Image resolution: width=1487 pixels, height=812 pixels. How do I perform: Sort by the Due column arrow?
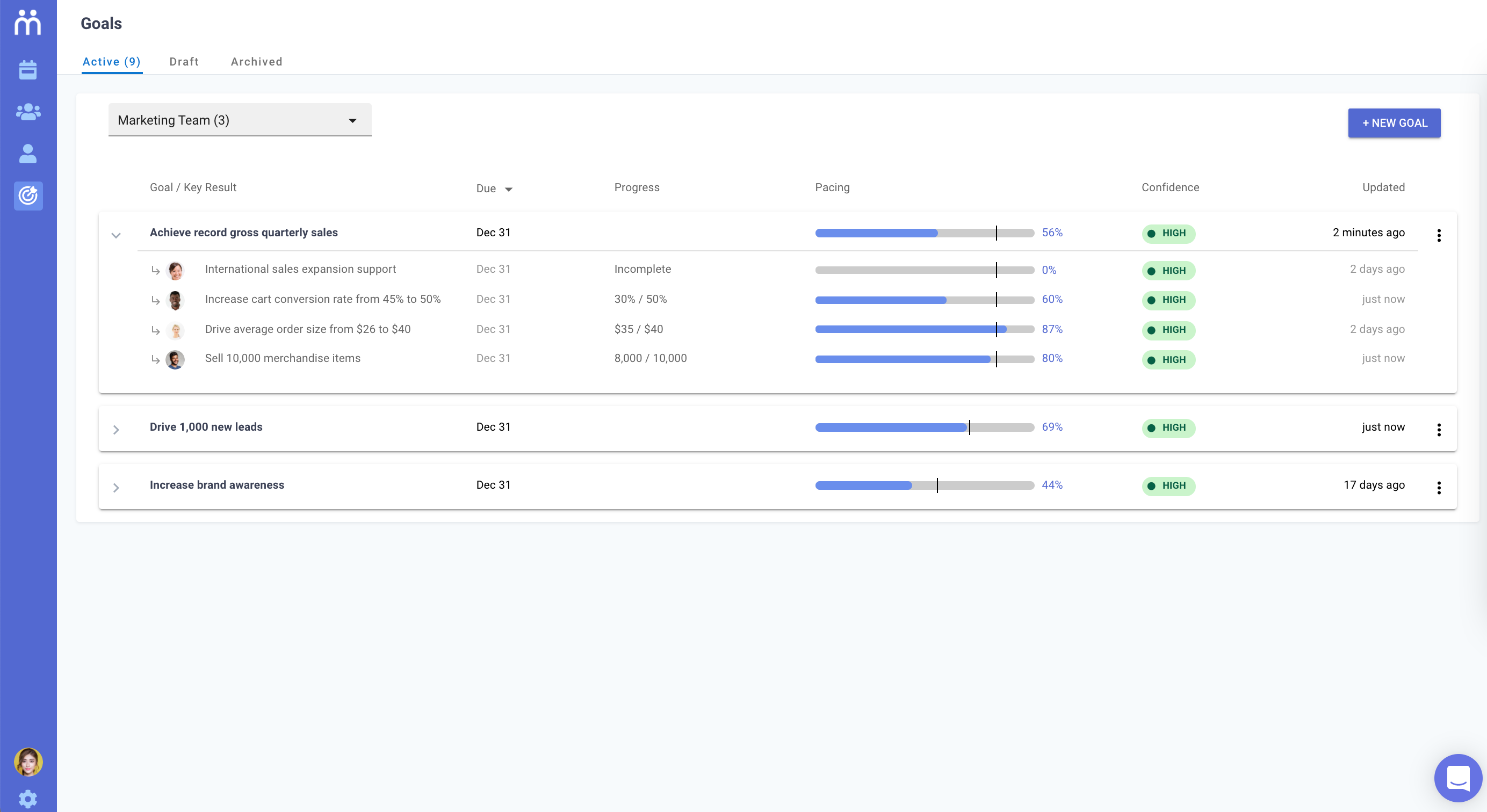[x=508, y=189]
